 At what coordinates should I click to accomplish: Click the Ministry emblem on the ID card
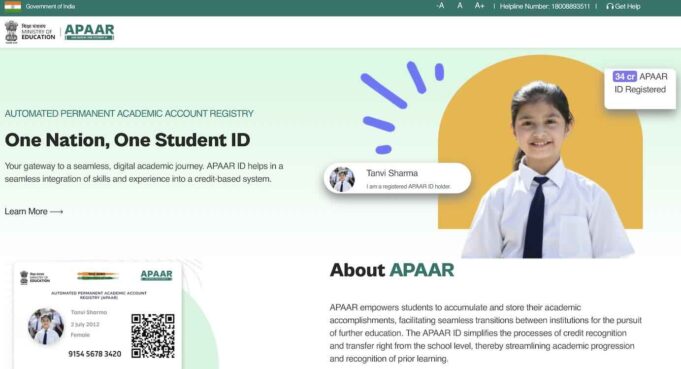coord(35,277)
